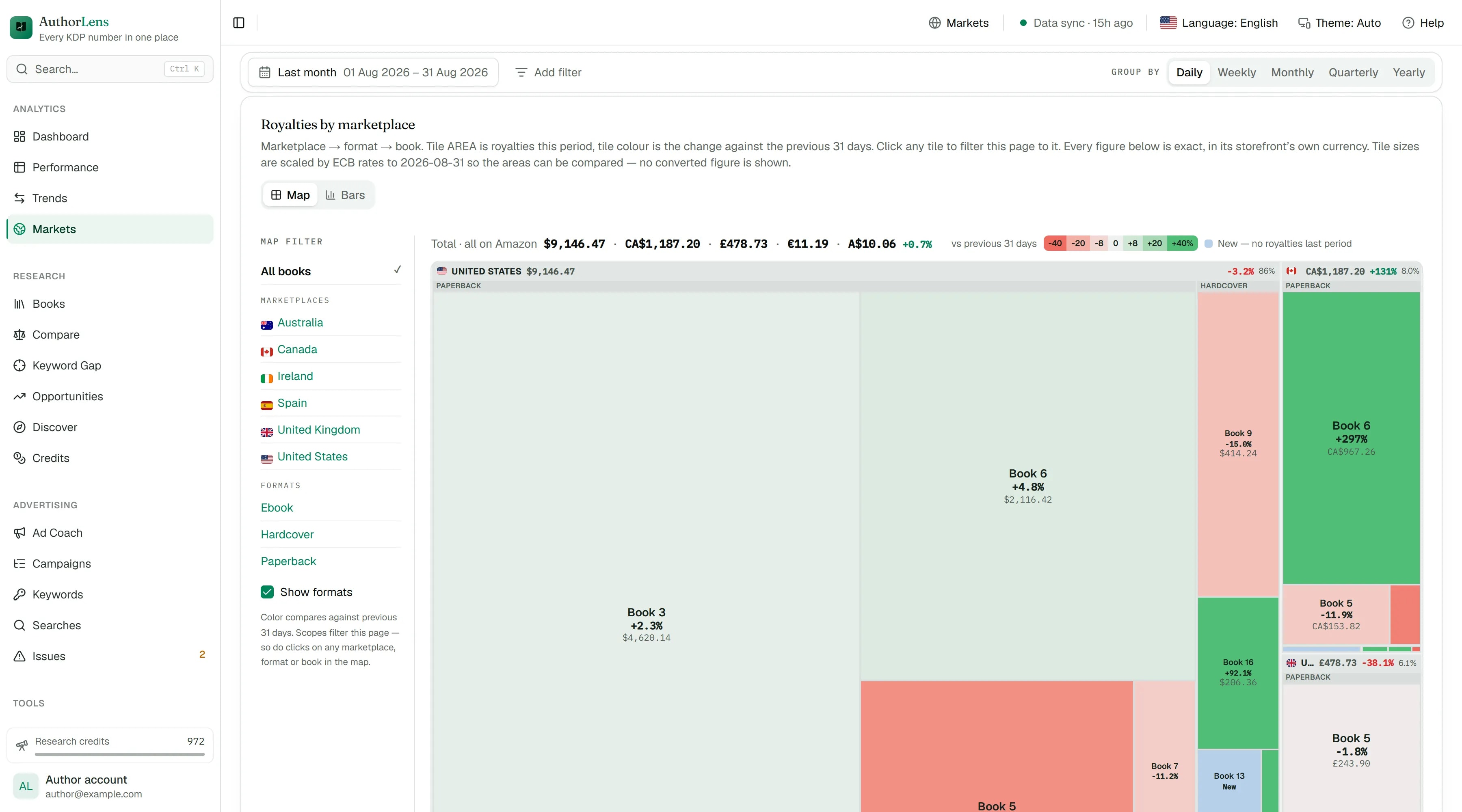Open the Help menu
The image size is (1462, 812).
coord(1423,23)
